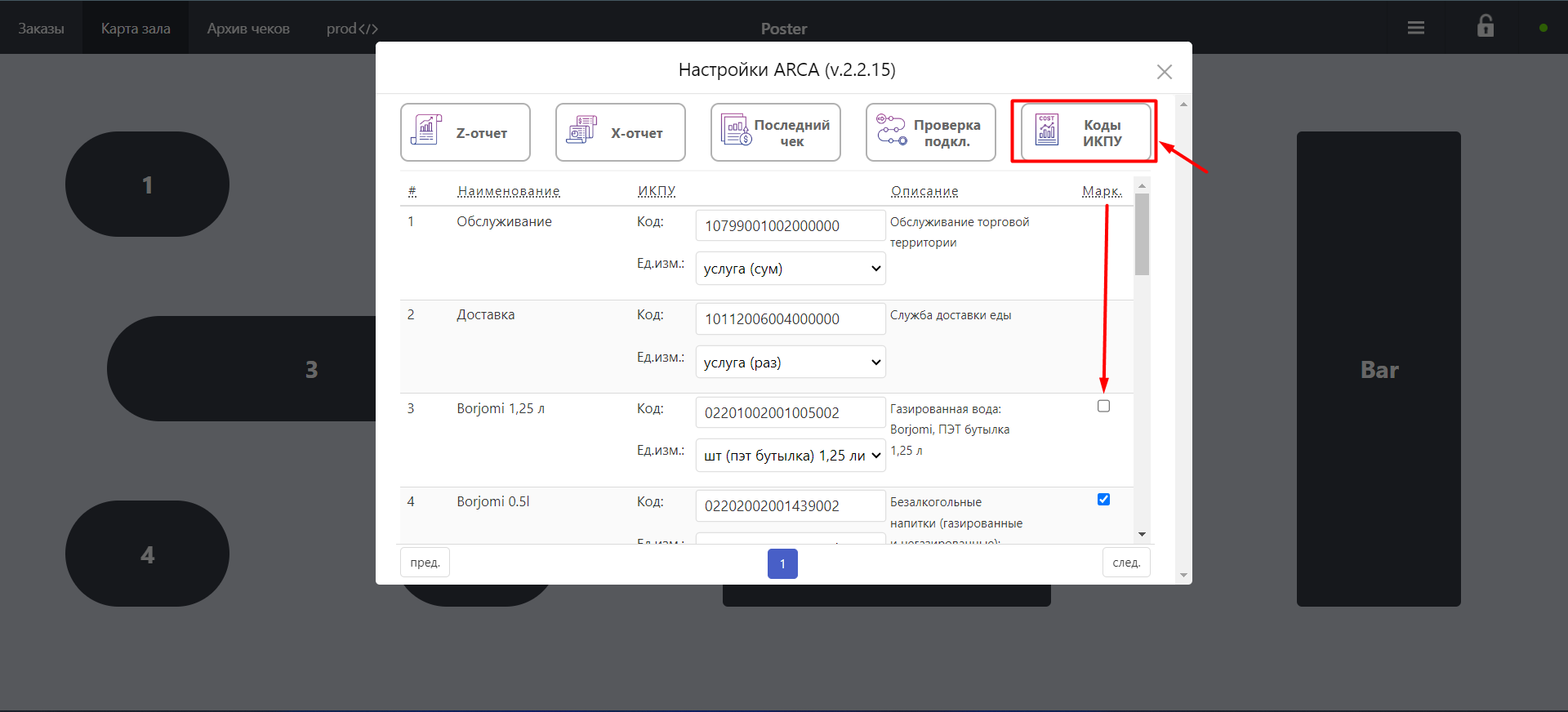Click the Наименование column header
1568x712 pixels.
[509, 191]
